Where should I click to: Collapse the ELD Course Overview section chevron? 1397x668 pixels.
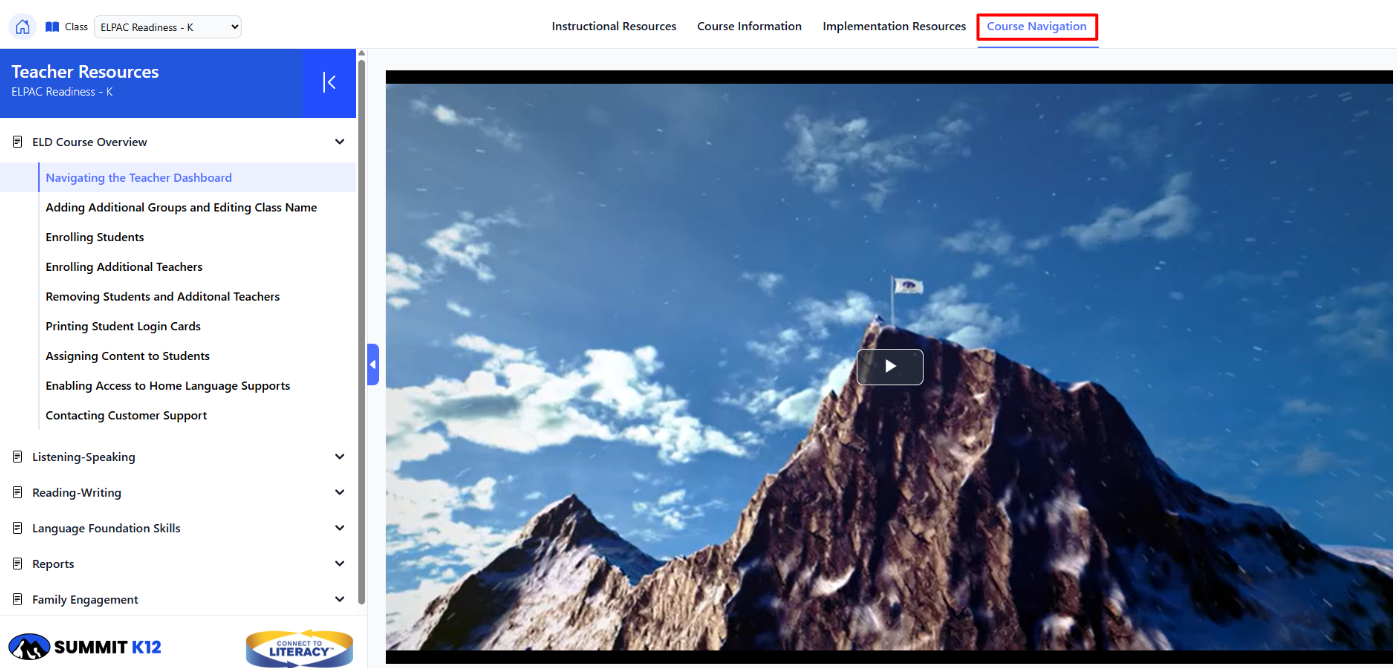click(x=340, y=142)
